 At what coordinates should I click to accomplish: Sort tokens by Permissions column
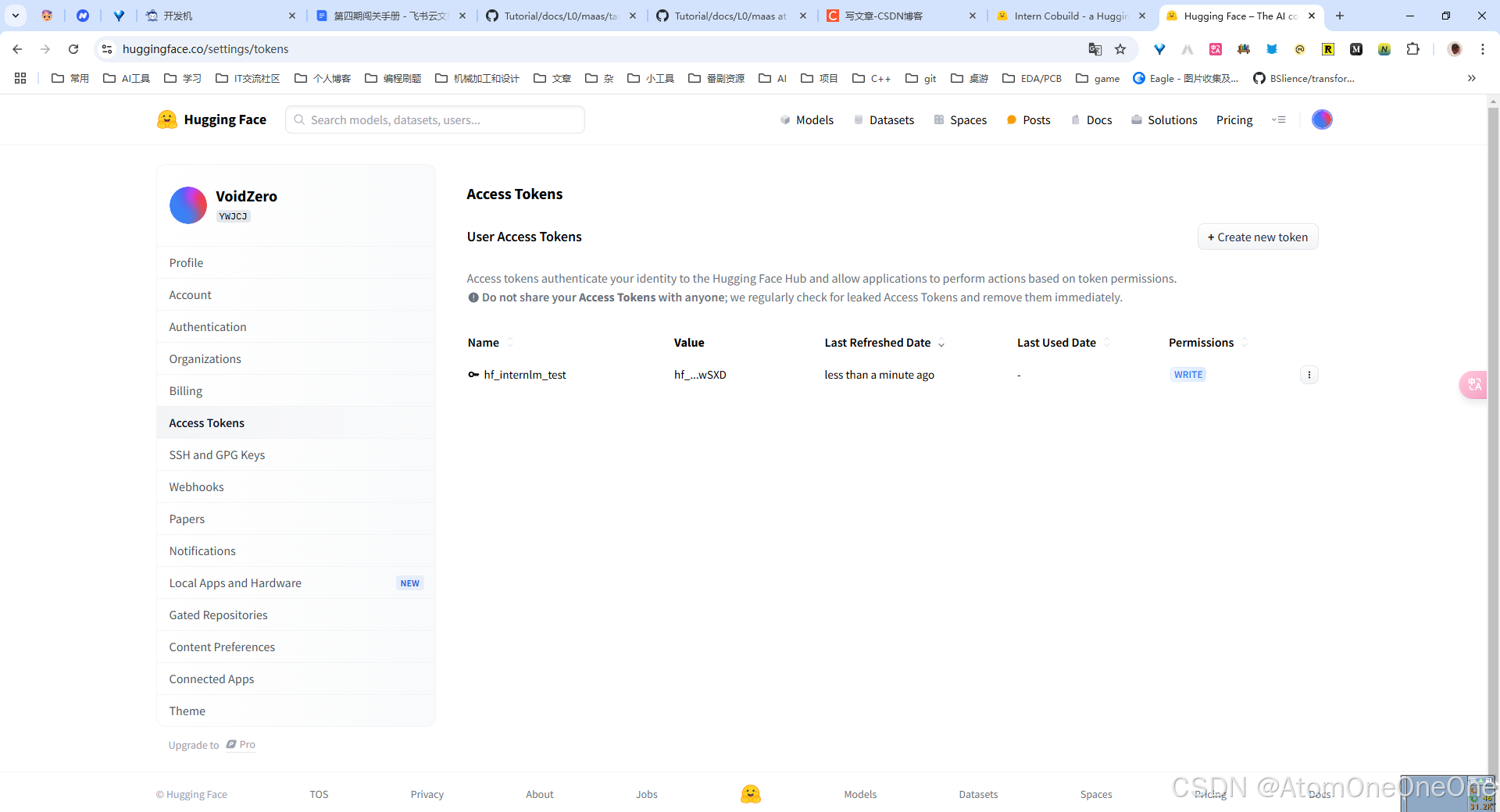click(1208, 343)
